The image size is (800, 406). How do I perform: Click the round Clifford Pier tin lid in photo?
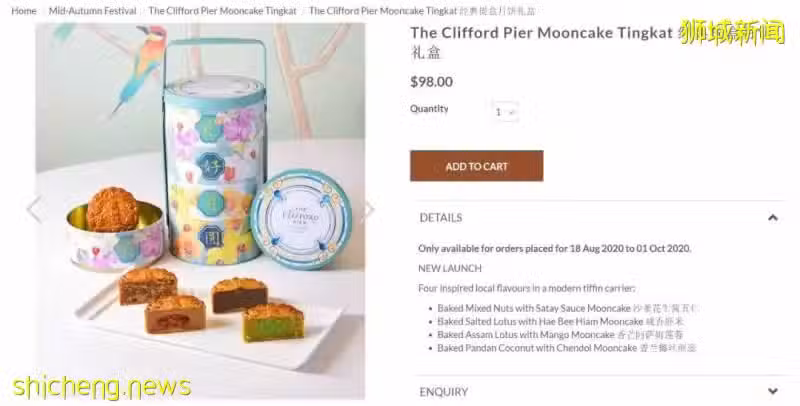point(301,219)
